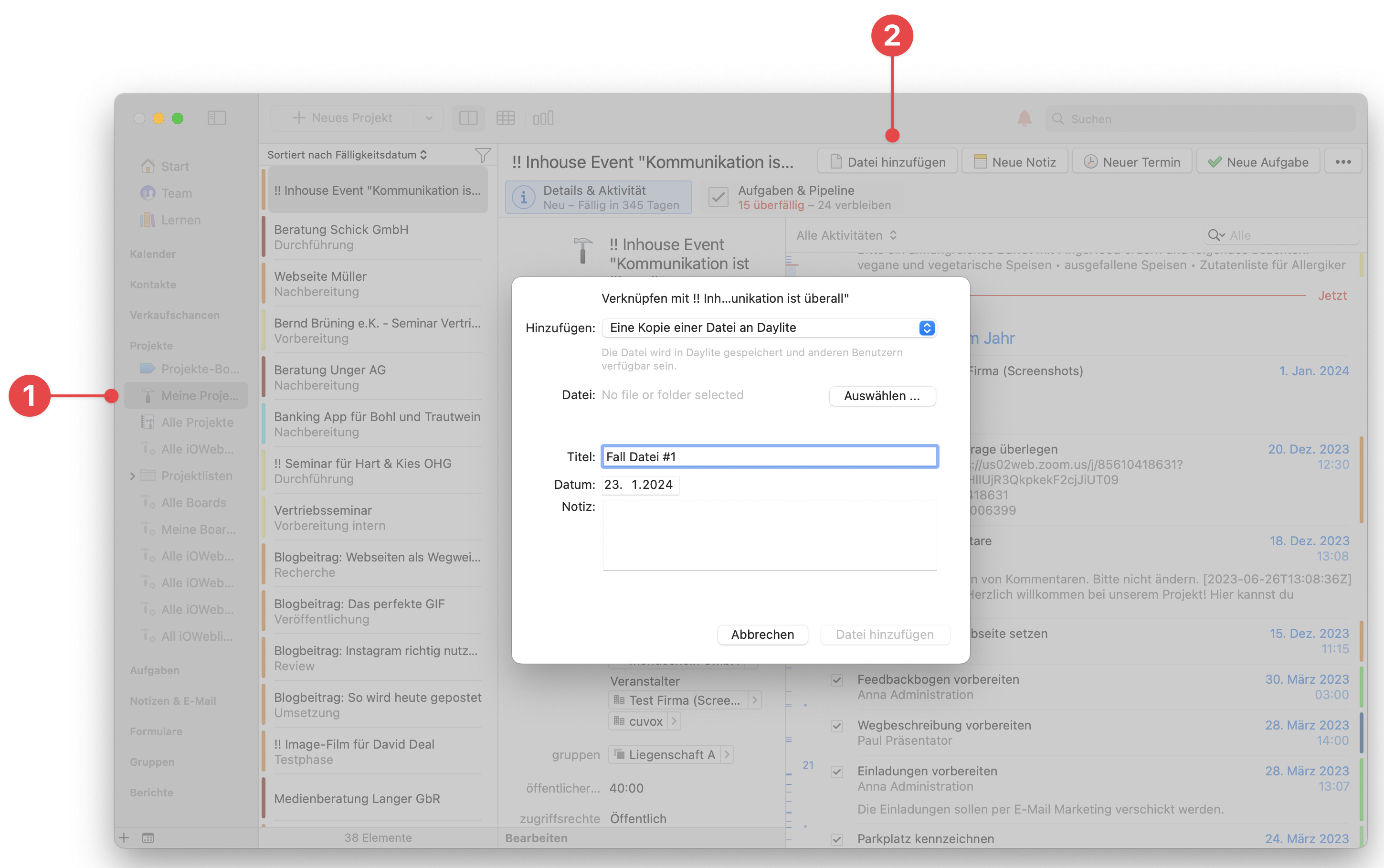Toggle Wegbeschreibung vorbereiten task checkbox
The height and width of the screenshot is (868, 1384).
837,726
